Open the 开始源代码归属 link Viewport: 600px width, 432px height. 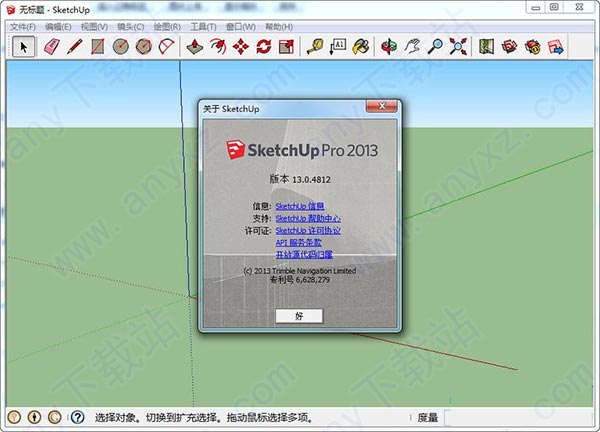click(x=304, y=255)
